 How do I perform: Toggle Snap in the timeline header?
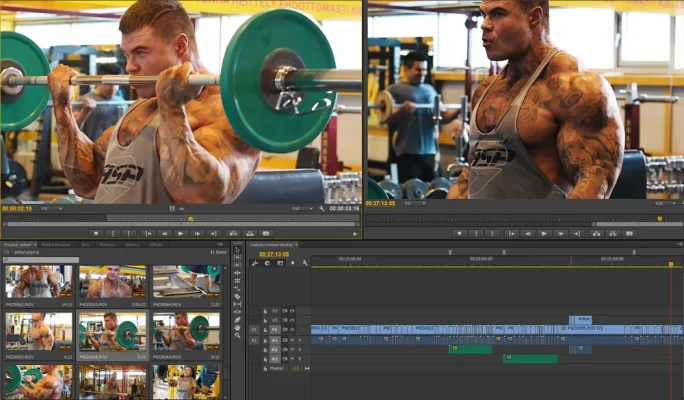tap(267, 263)
